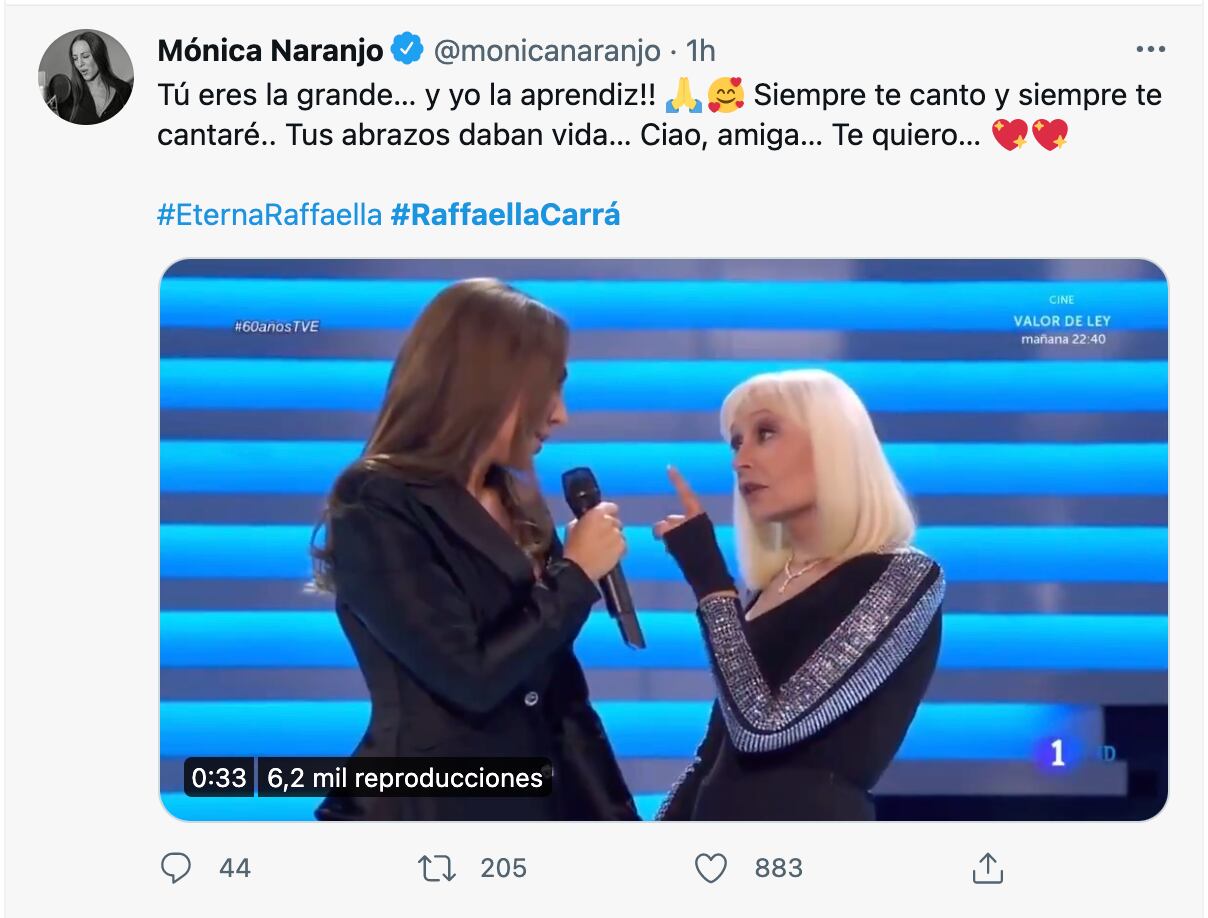Open the #RaffaellaCarrá hashtag
The width and height of the screenshot is (1208, 918).
coord(505,214)
